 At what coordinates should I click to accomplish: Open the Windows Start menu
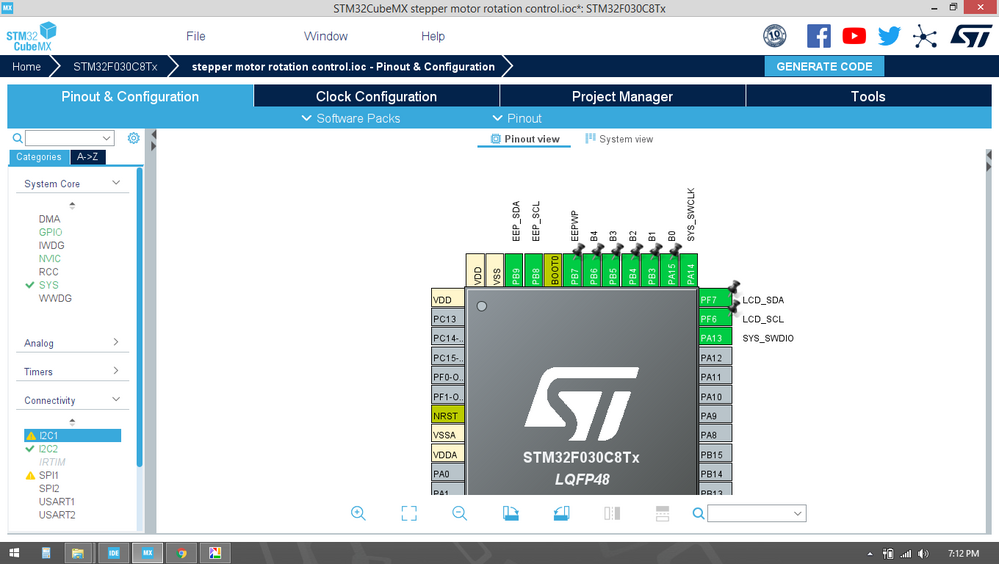tap(13, 553)
